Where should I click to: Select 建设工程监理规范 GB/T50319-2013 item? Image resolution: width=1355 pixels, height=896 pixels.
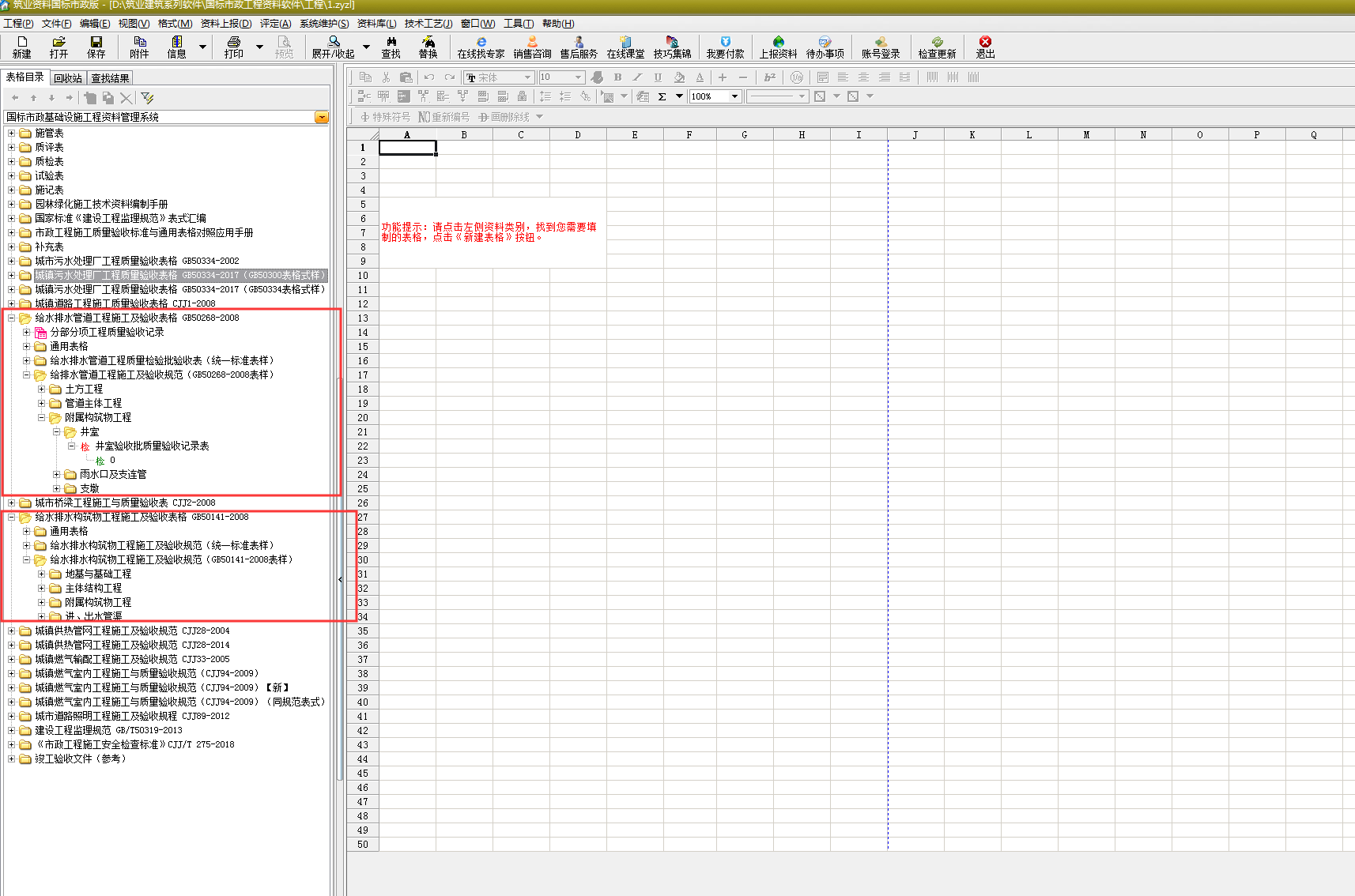108,730
